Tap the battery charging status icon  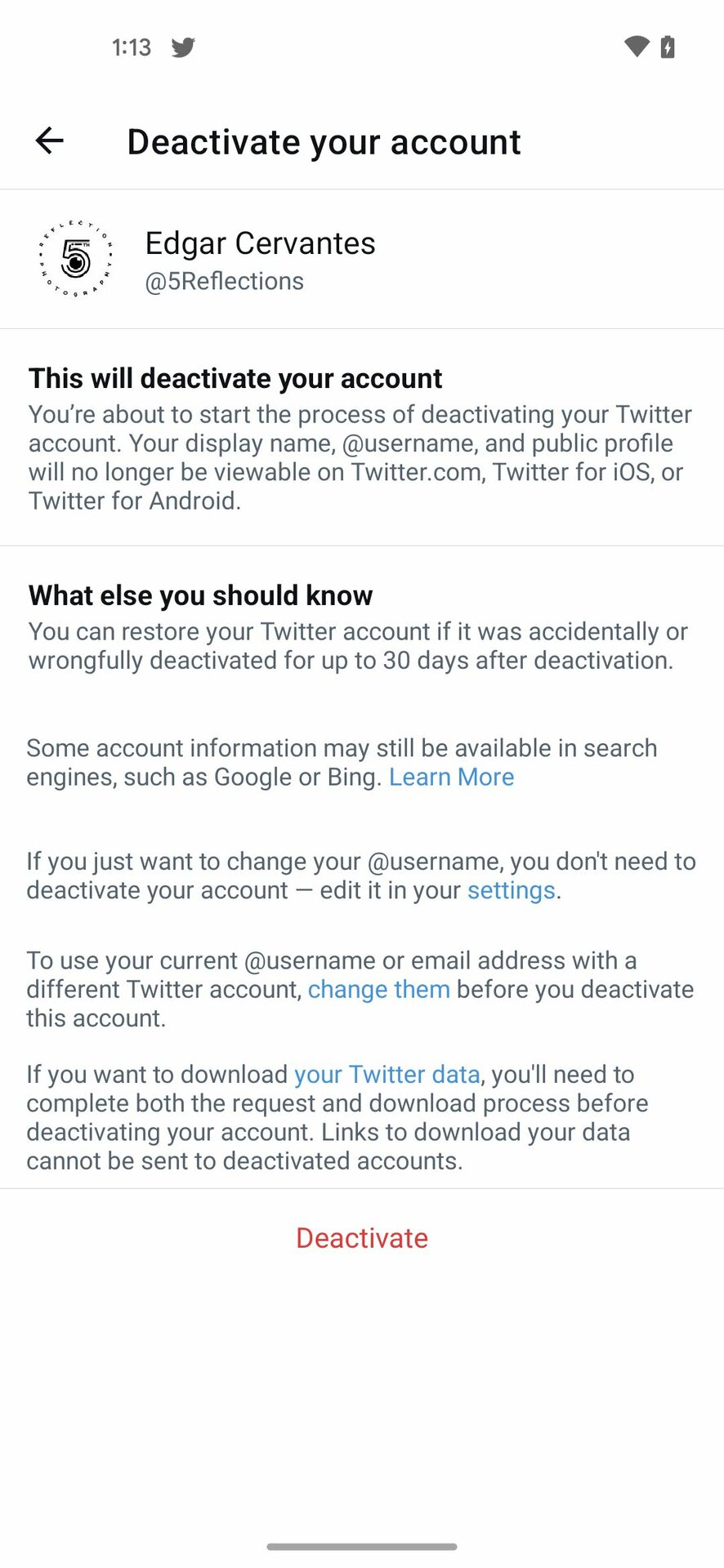click(668, 47)
